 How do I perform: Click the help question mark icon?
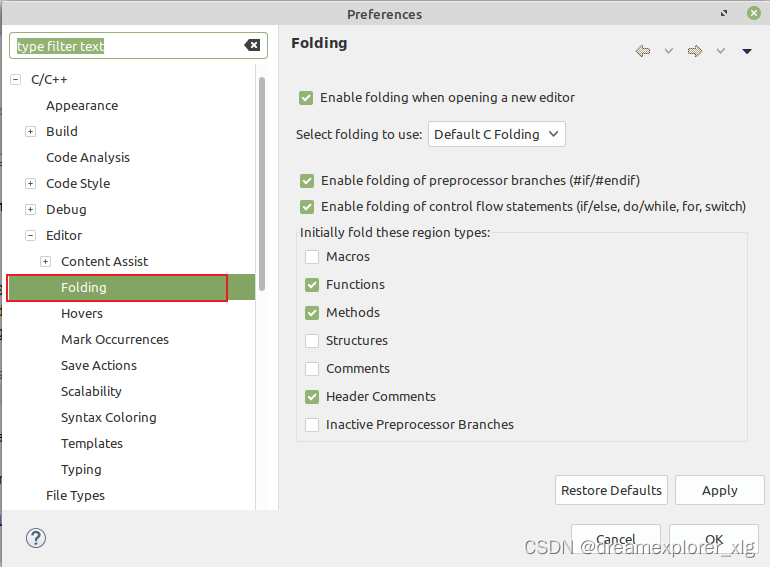click(x=36, y=538)
